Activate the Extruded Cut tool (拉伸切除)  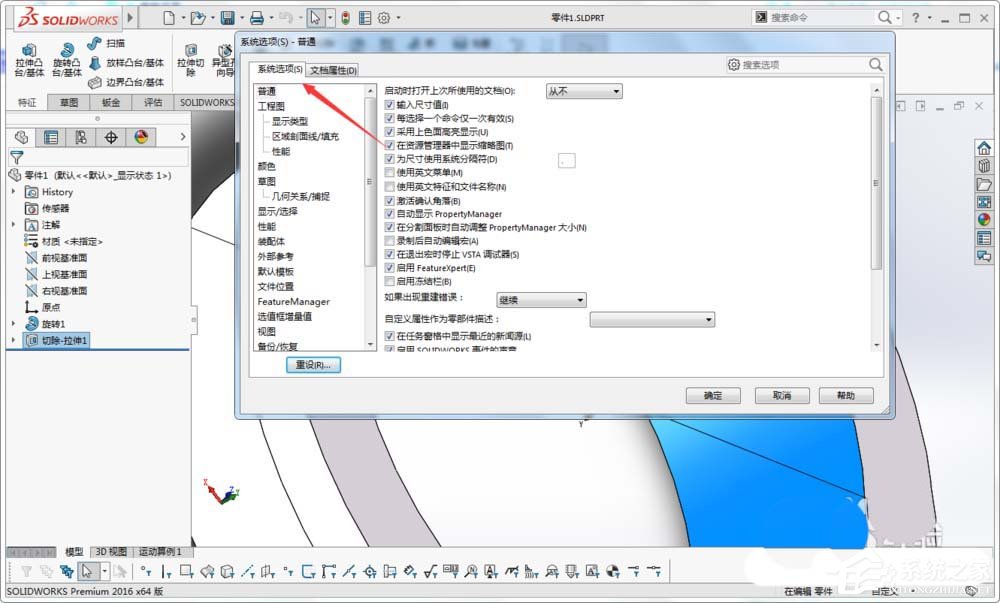(190, 58)
